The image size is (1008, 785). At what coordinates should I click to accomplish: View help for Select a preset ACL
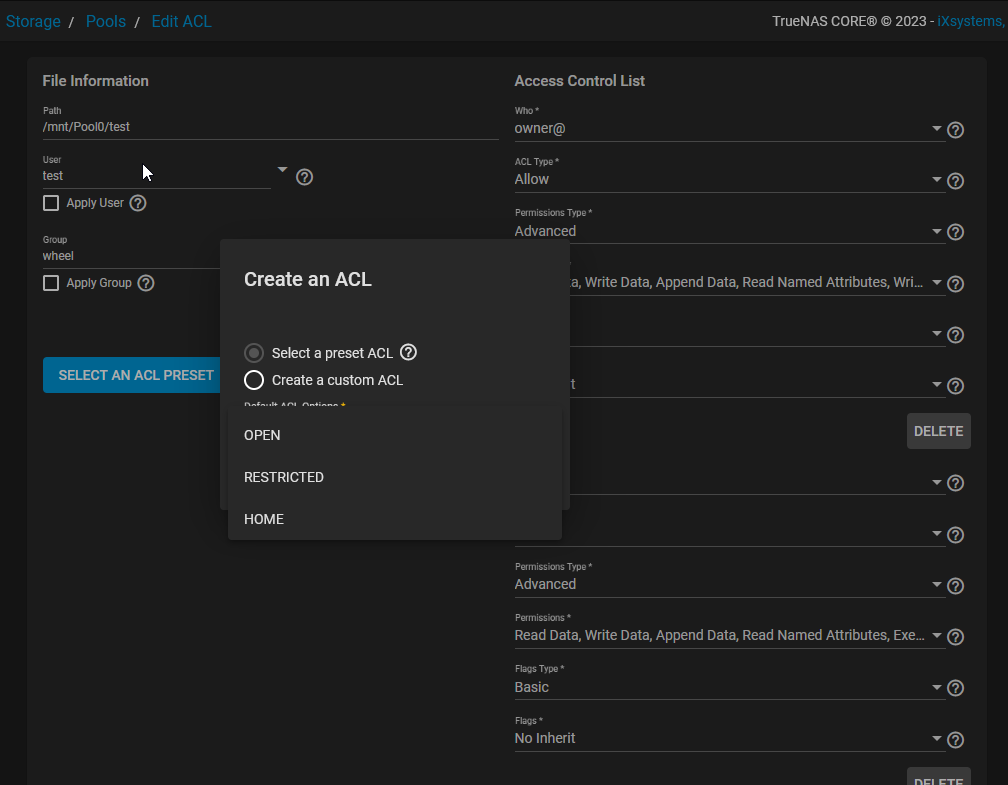408,352
